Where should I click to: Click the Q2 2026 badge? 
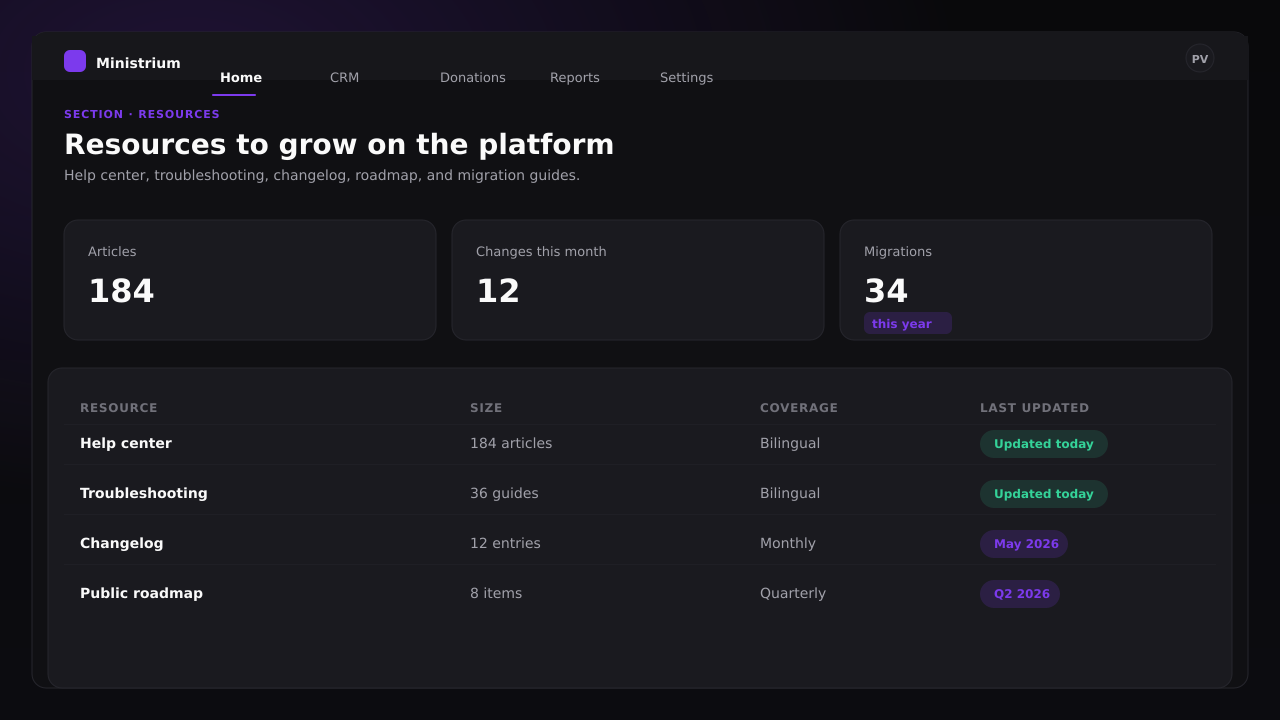[1021, 594]
